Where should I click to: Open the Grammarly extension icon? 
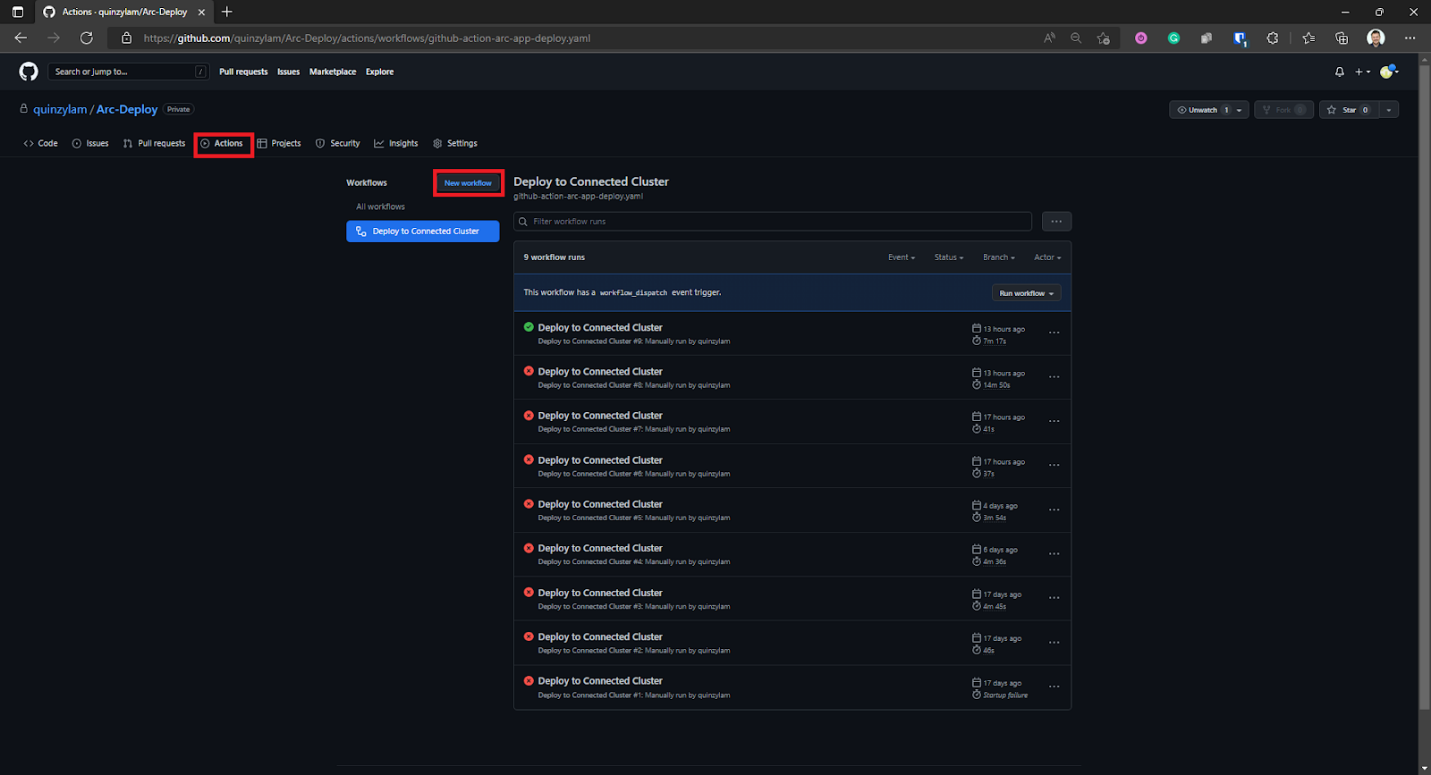pyautogui.click(x=1174, y=38)
